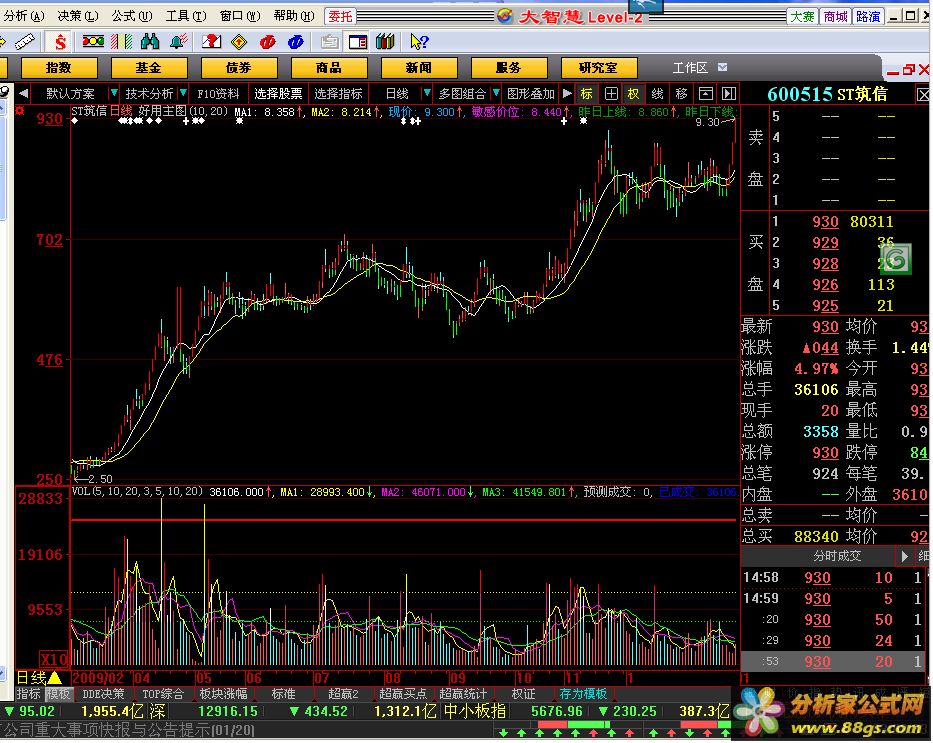Click the 移 move tool button

point(681,93)
